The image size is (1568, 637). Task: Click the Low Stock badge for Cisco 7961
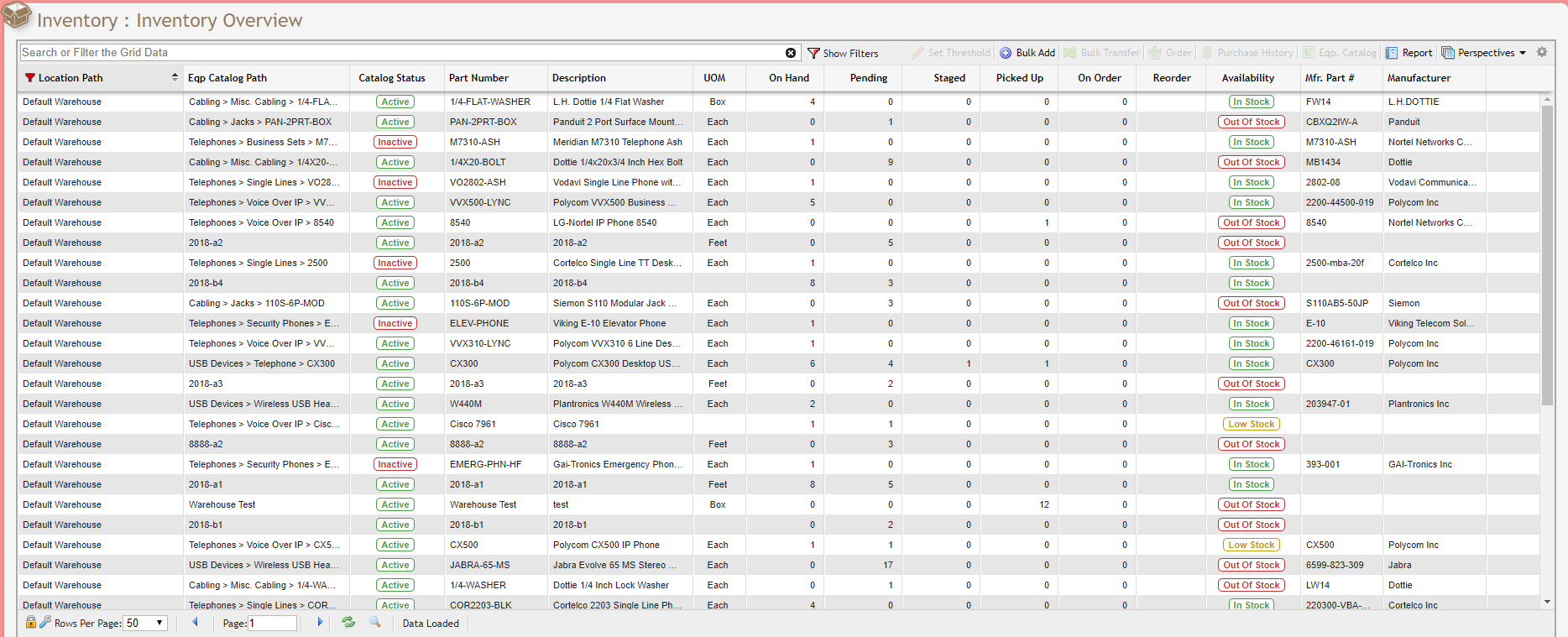click(1251, 424)
